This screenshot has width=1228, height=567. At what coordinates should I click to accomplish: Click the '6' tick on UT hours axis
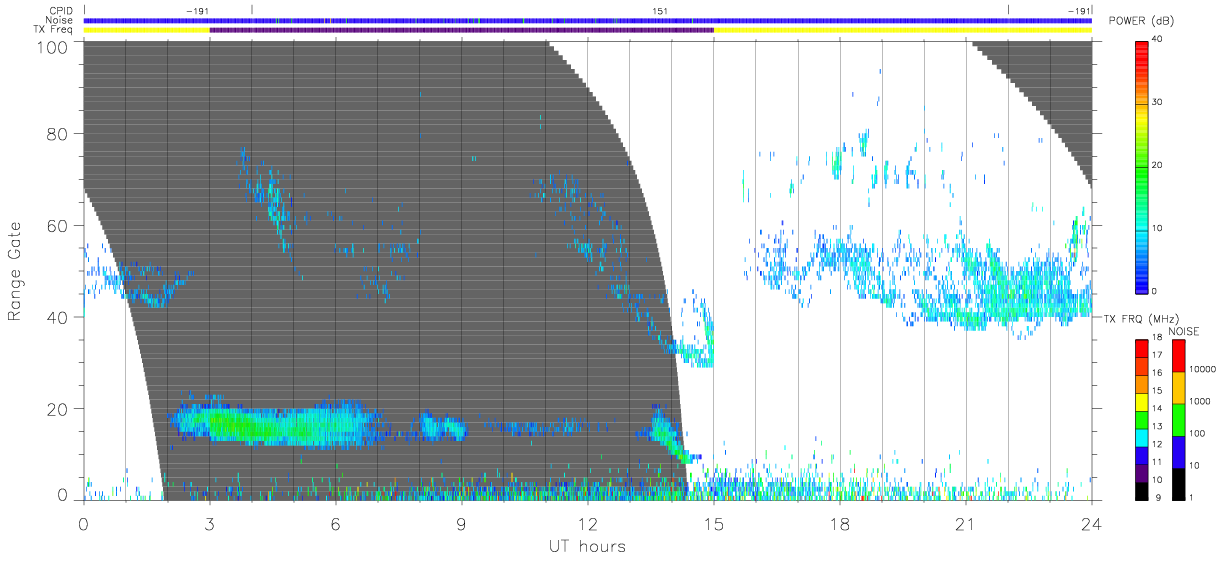335,522
